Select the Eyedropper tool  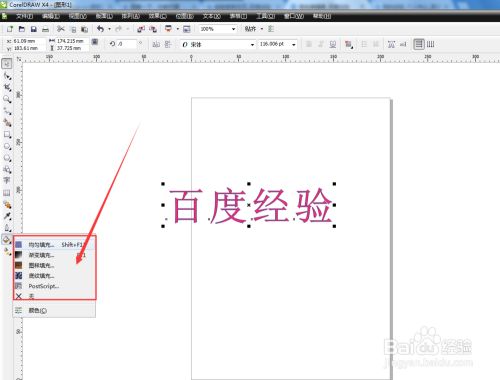pyautogui.click(x=7, y=216)
